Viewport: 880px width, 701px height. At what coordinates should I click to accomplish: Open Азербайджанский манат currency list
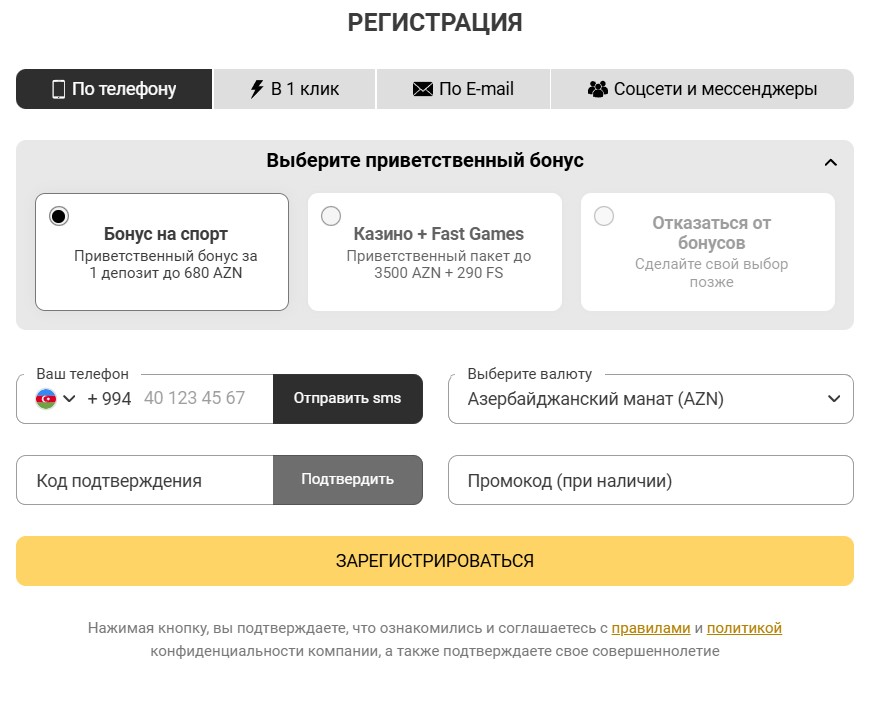click(650, 398)
